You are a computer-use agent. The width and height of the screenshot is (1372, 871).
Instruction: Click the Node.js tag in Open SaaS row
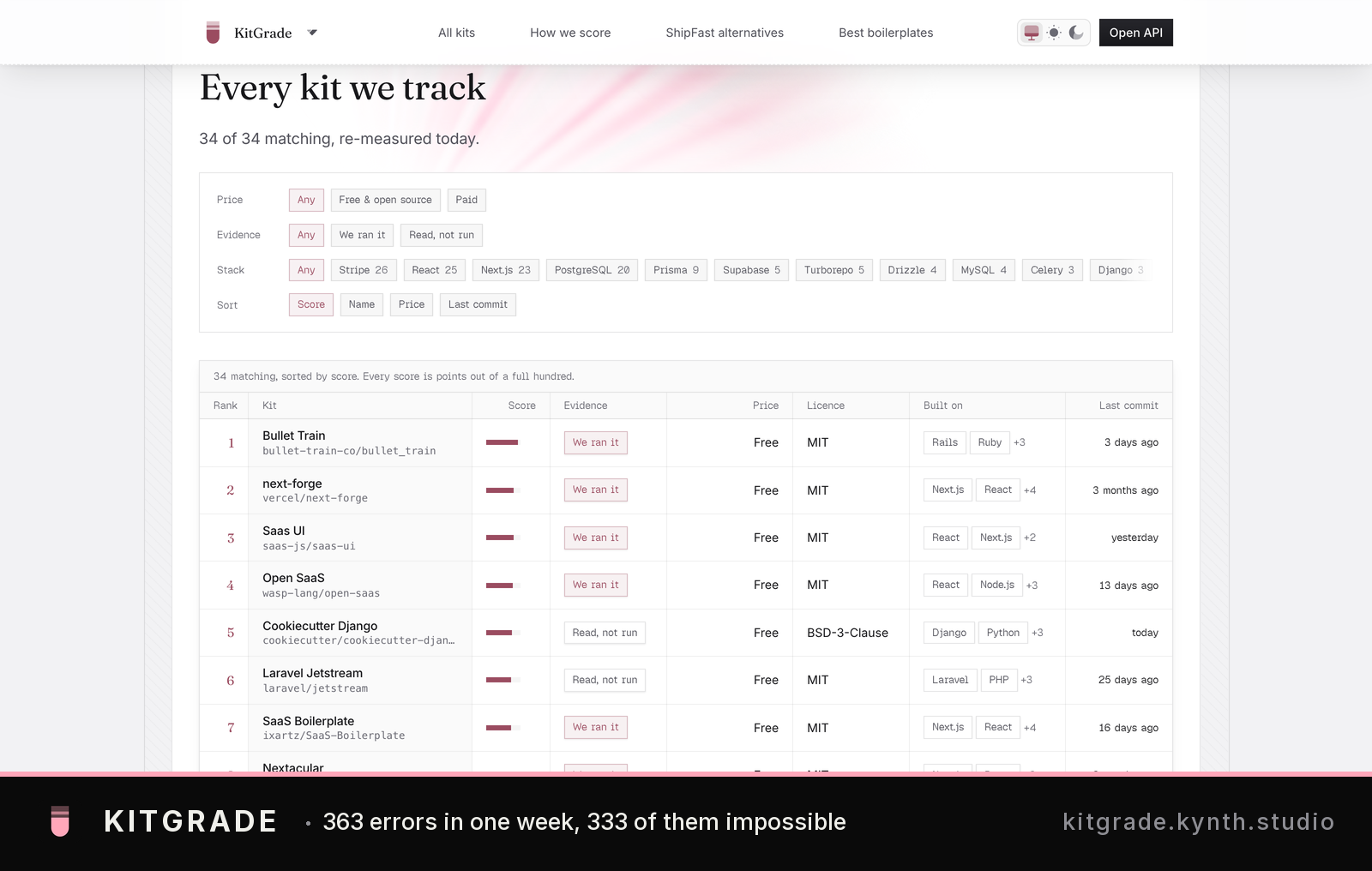pos(997,585)
